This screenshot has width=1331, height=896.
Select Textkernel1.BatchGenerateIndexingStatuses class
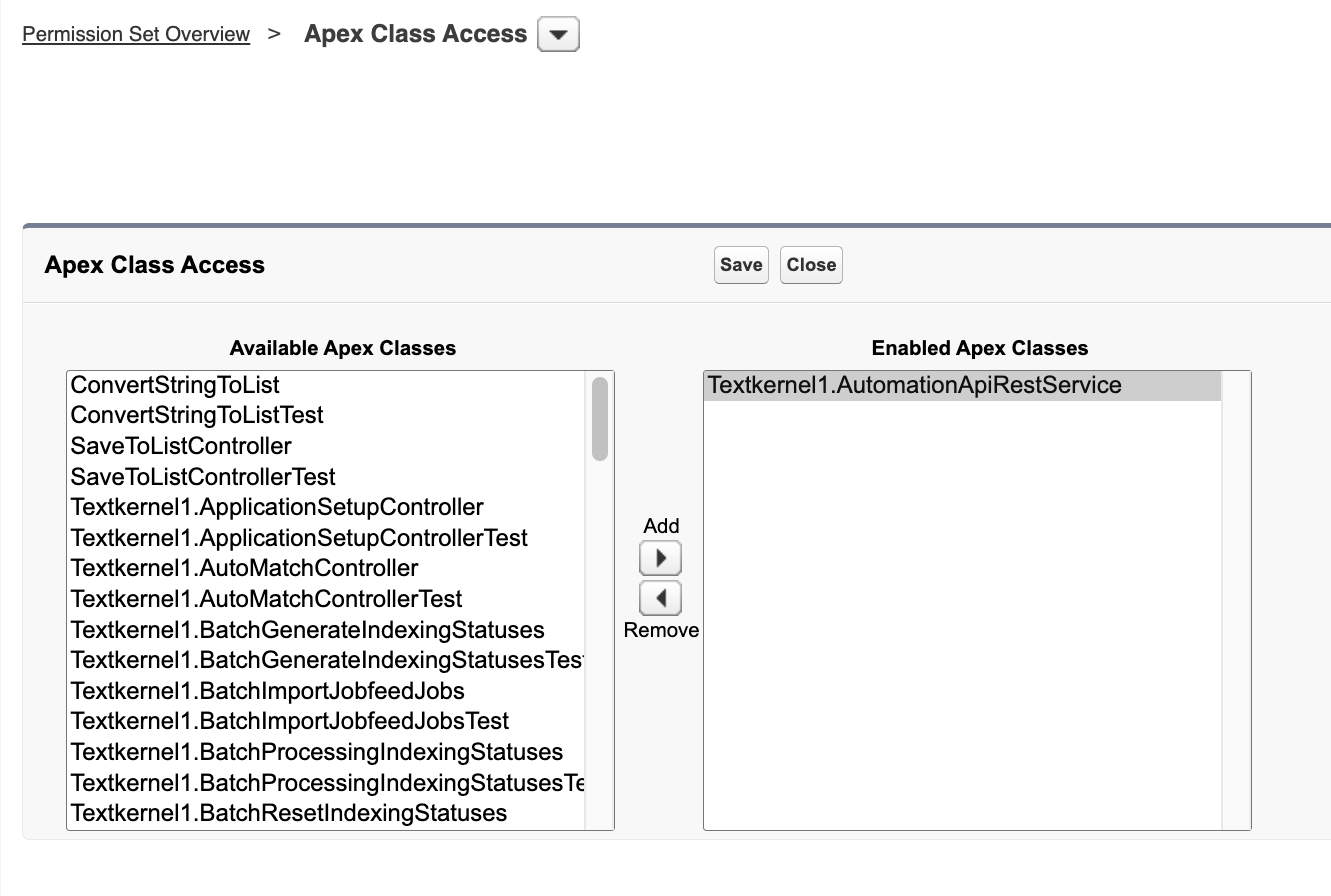327,630
